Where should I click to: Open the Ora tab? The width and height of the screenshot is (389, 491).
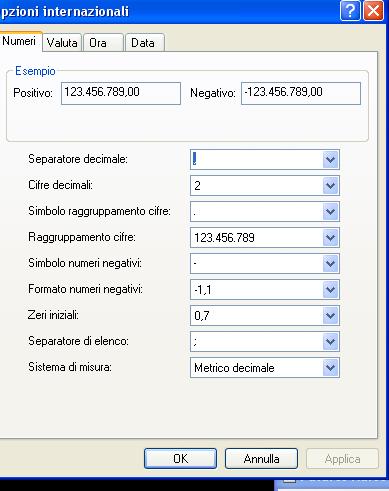click(103, 43)
